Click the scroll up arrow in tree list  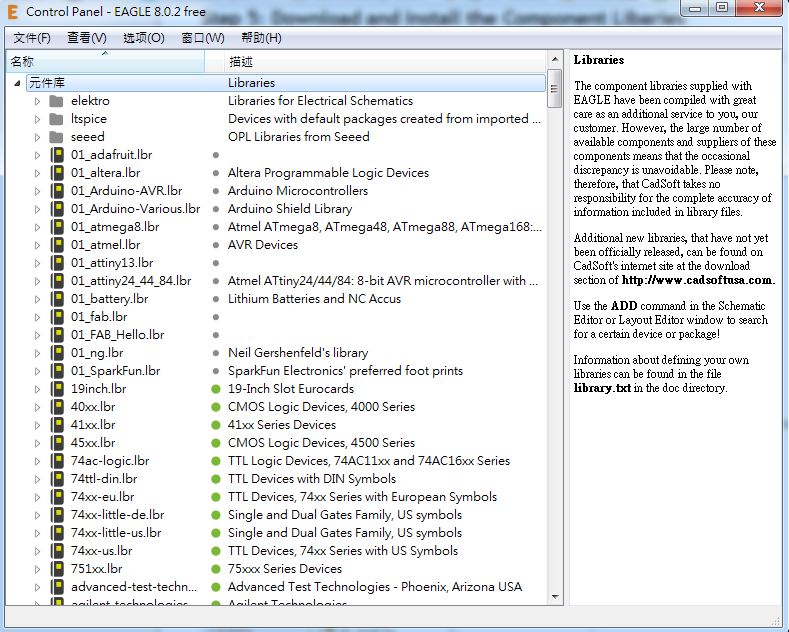(x=555, y=59)
